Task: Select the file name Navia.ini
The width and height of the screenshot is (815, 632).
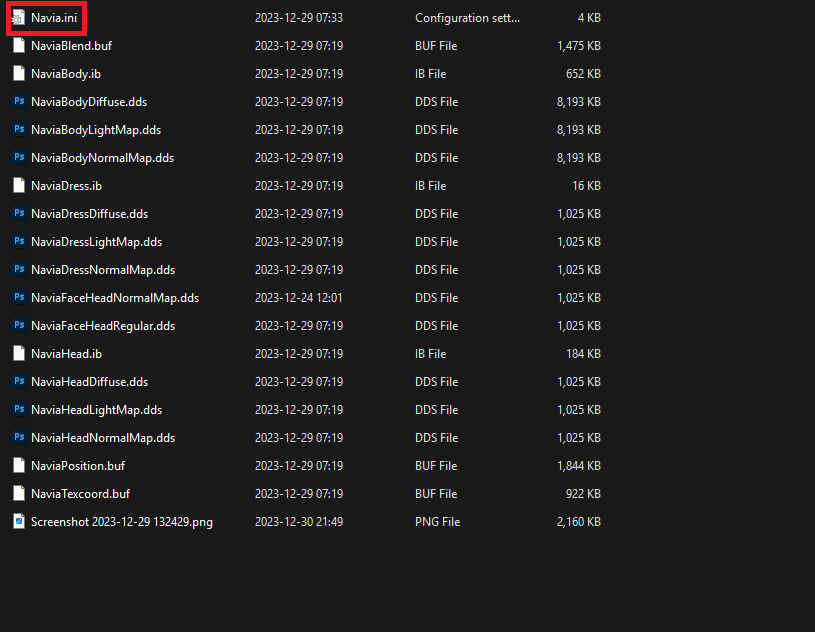Action: click(x=54, y=18)
